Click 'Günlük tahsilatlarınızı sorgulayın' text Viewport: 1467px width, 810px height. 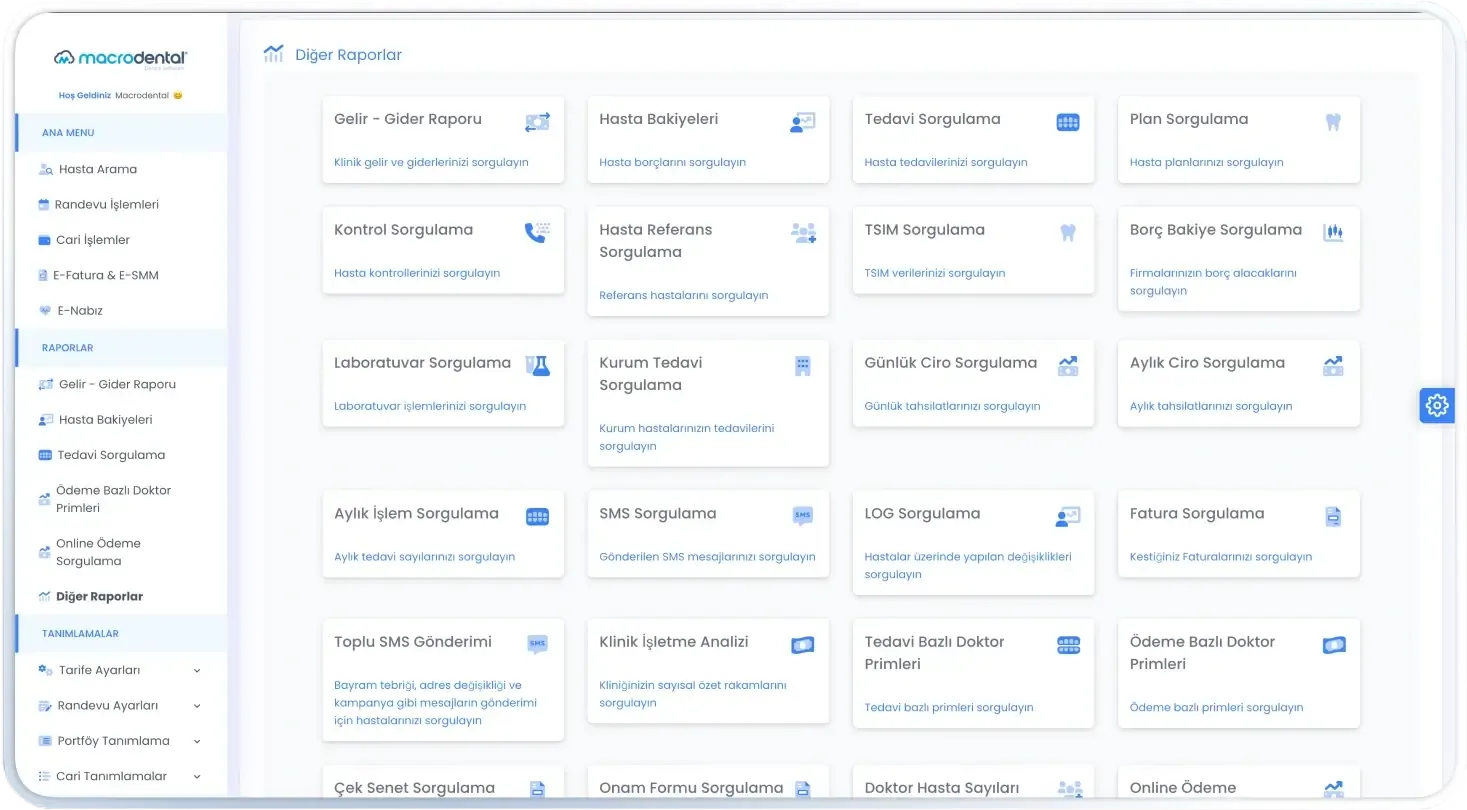(952, 406)
